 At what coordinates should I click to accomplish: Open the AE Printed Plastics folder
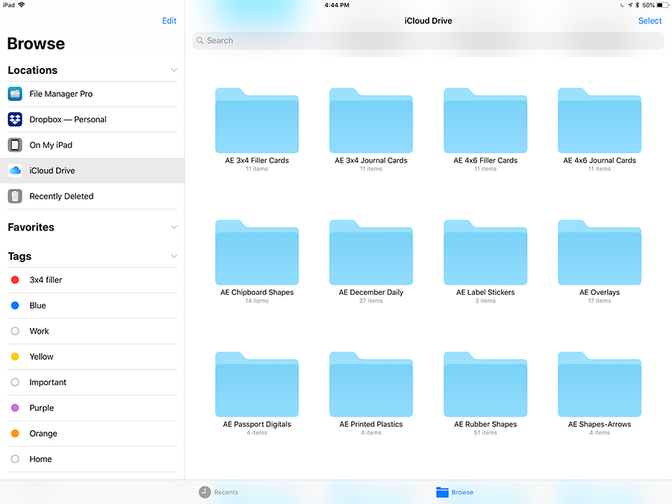tap(371, 384)
